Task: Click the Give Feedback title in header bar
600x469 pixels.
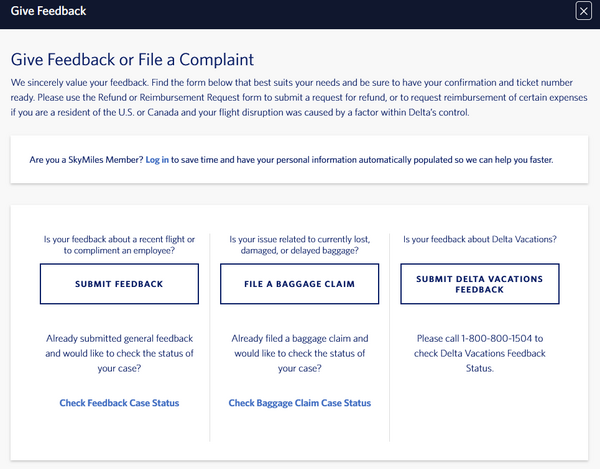Action: pyautogui.click(x=48, y=12)
